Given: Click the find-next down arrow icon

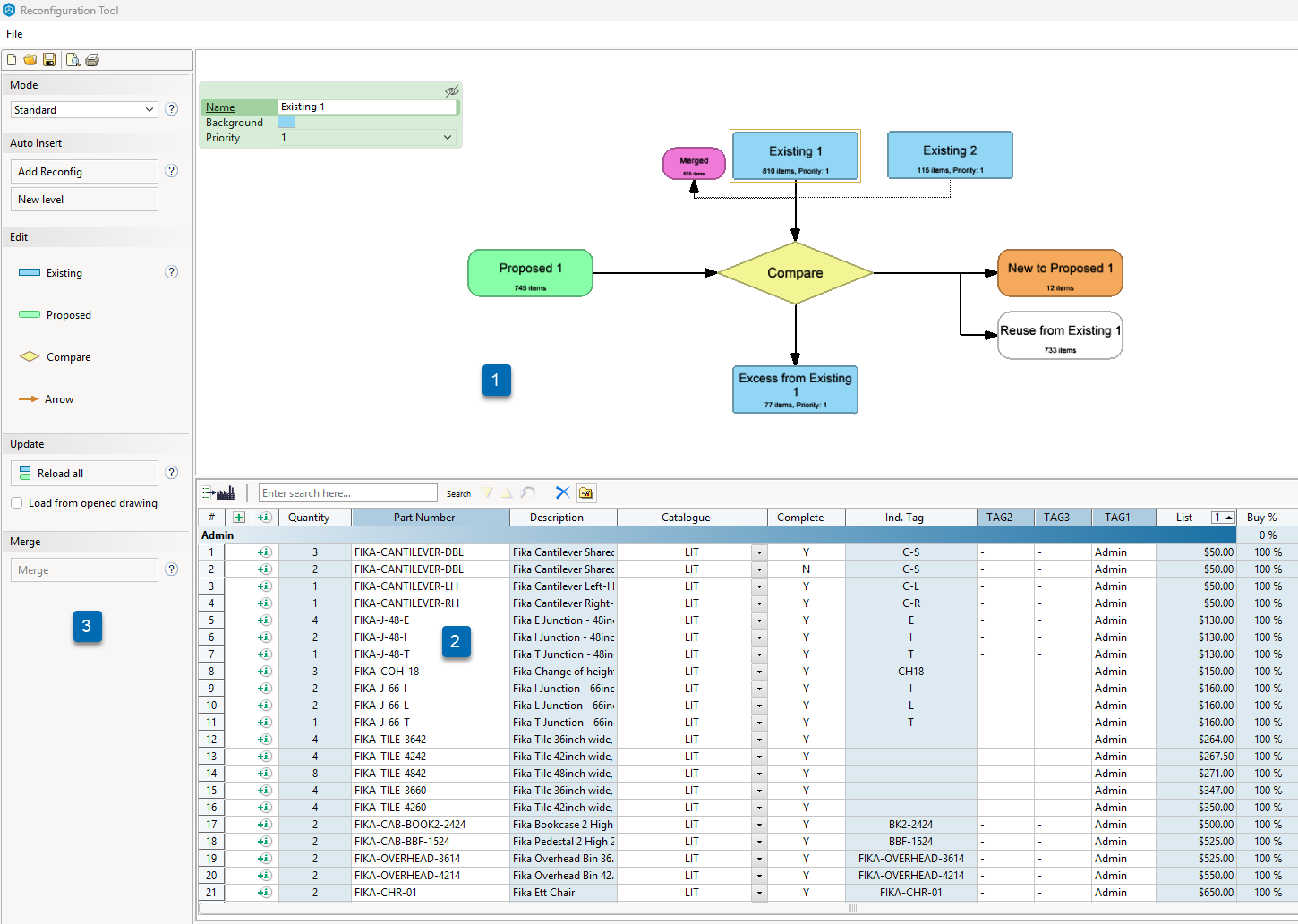Looking at the screenshot, I should [488, 493].
